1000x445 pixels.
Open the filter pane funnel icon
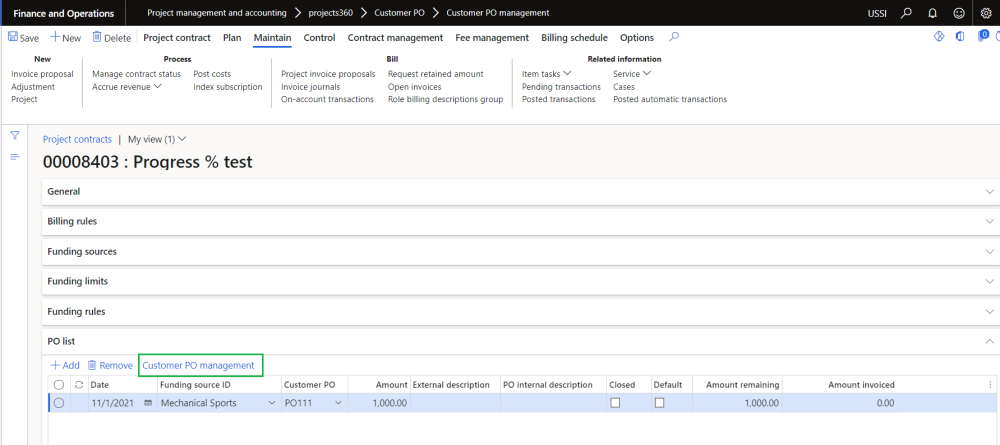pyautogui.click(x=15, y=135)
